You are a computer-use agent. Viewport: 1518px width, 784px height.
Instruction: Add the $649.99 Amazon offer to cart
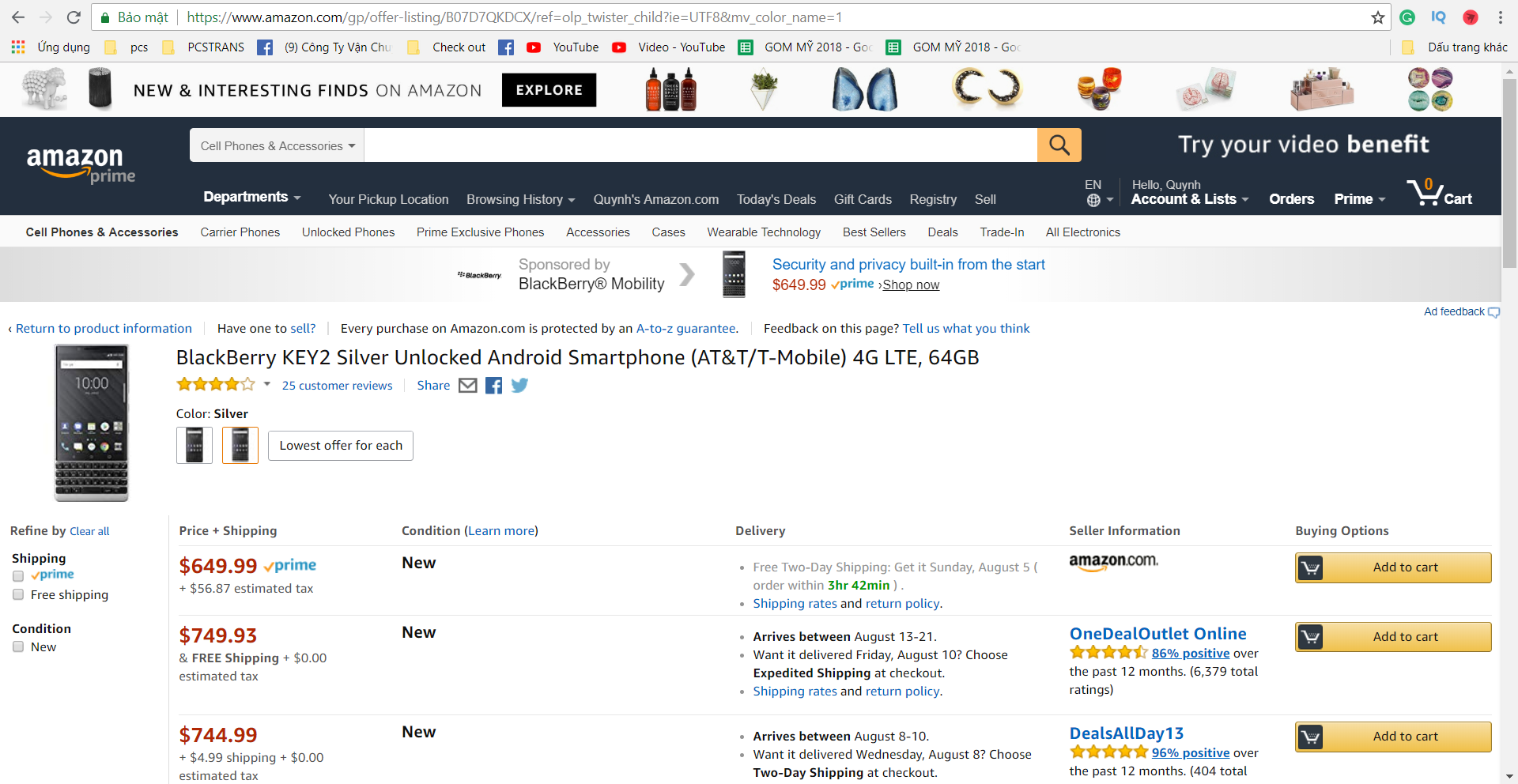point(1393,567)
